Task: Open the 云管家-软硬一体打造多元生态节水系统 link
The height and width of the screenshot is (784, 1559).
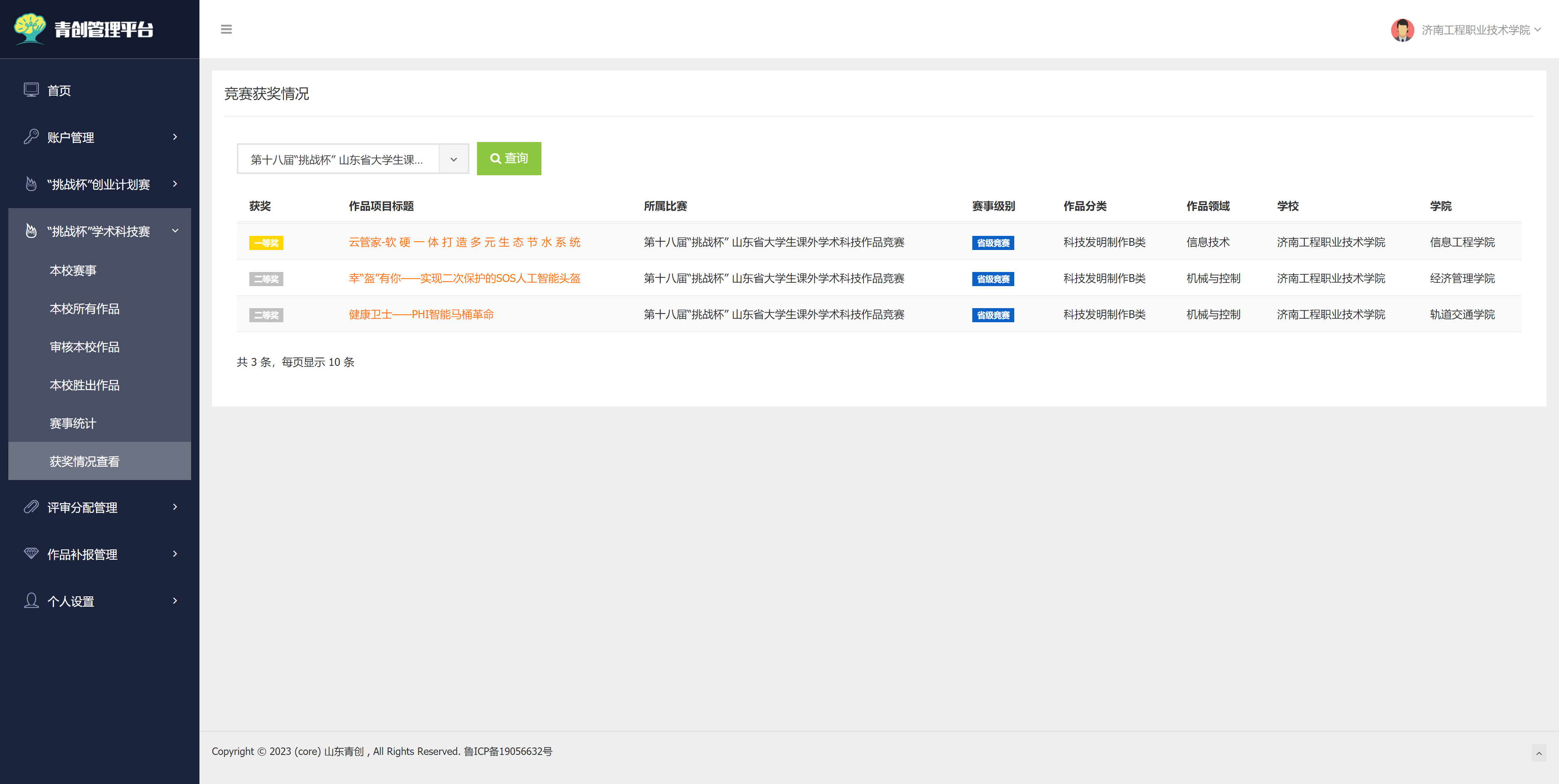Action: tap(464, 242)
